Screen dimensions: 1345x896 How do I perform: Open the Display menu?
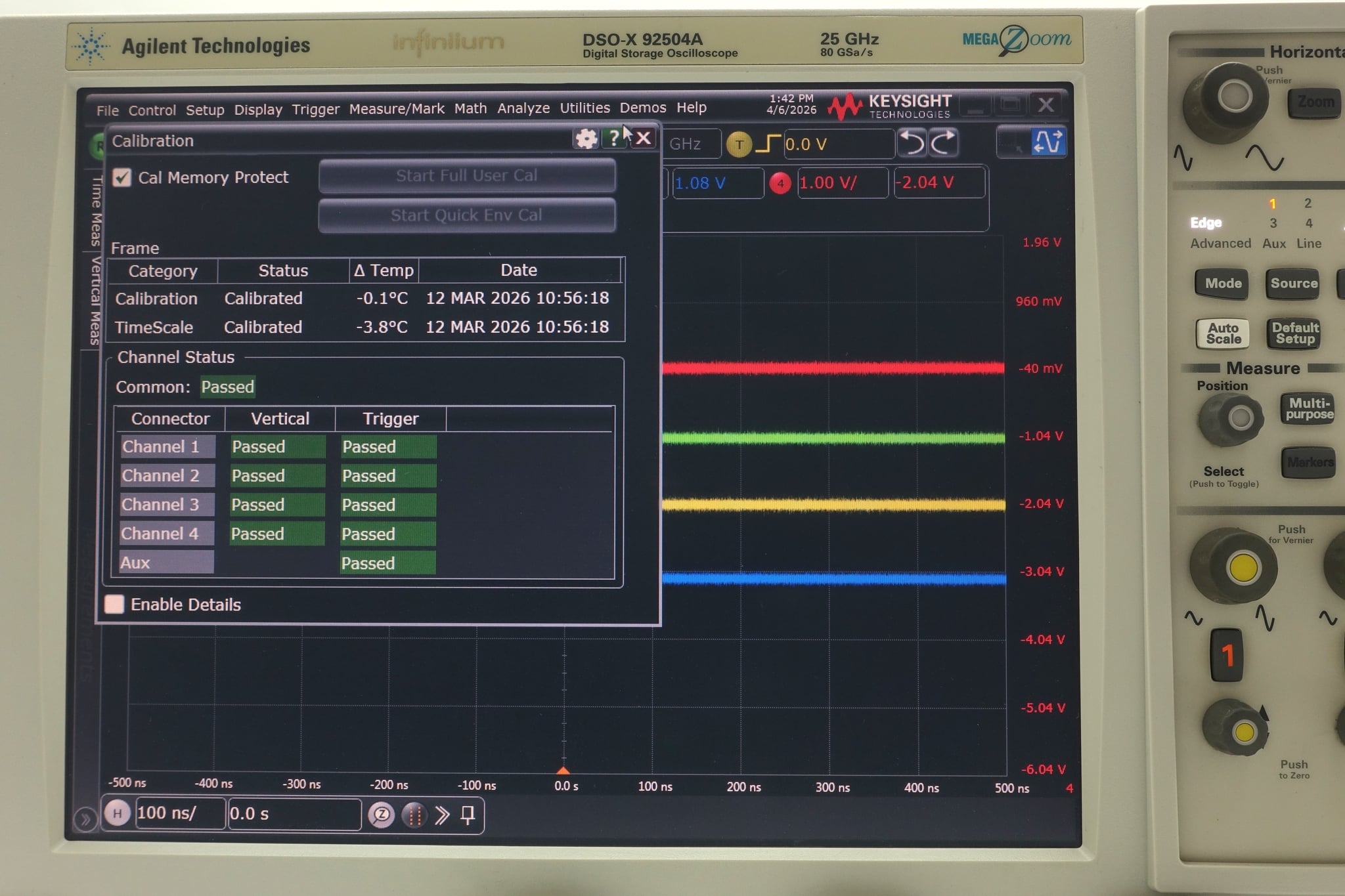tap(258, 110)
